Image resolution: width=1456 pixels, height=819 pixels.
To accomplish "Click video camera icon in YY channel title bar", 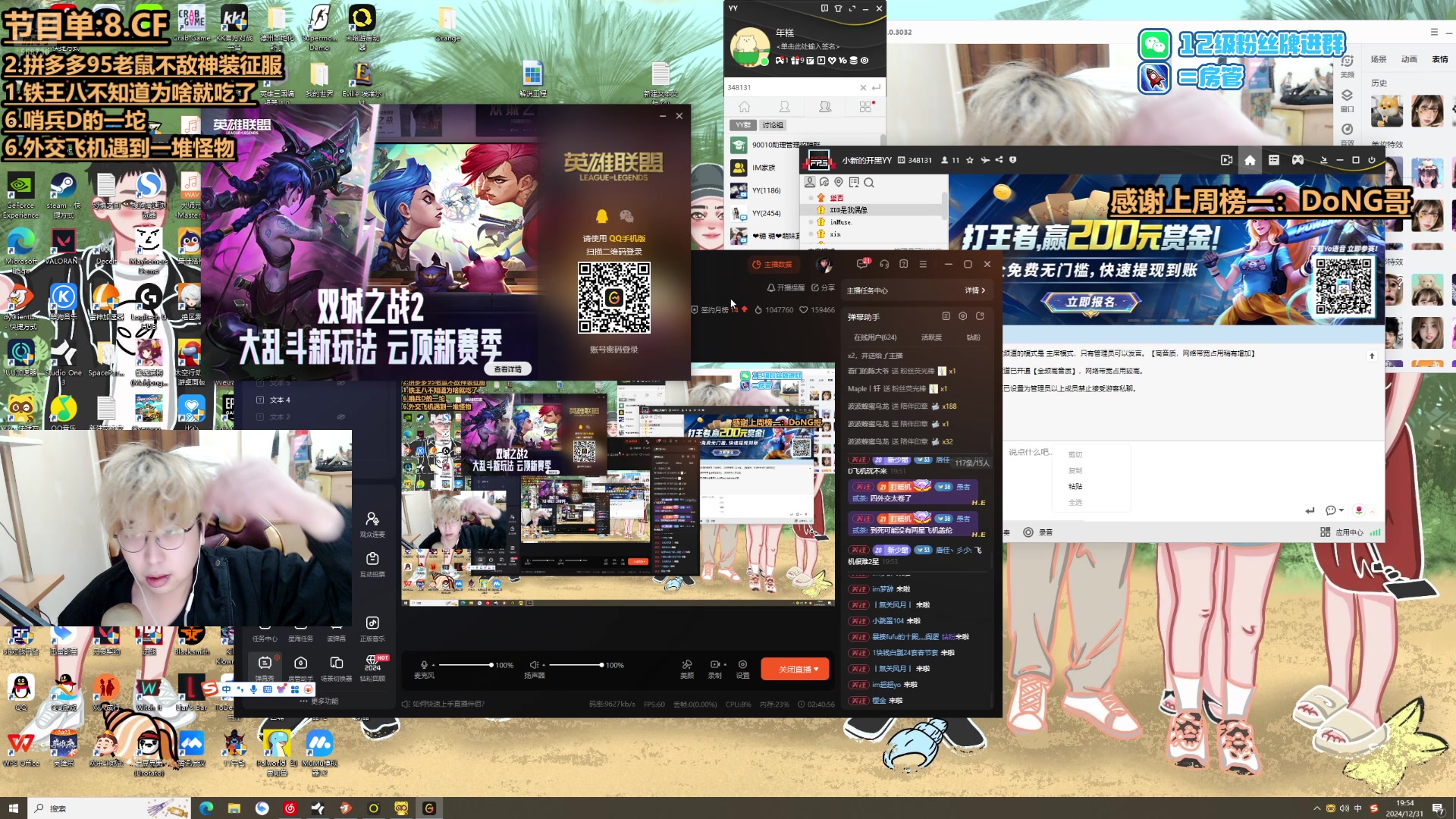I will (1226, 160).
